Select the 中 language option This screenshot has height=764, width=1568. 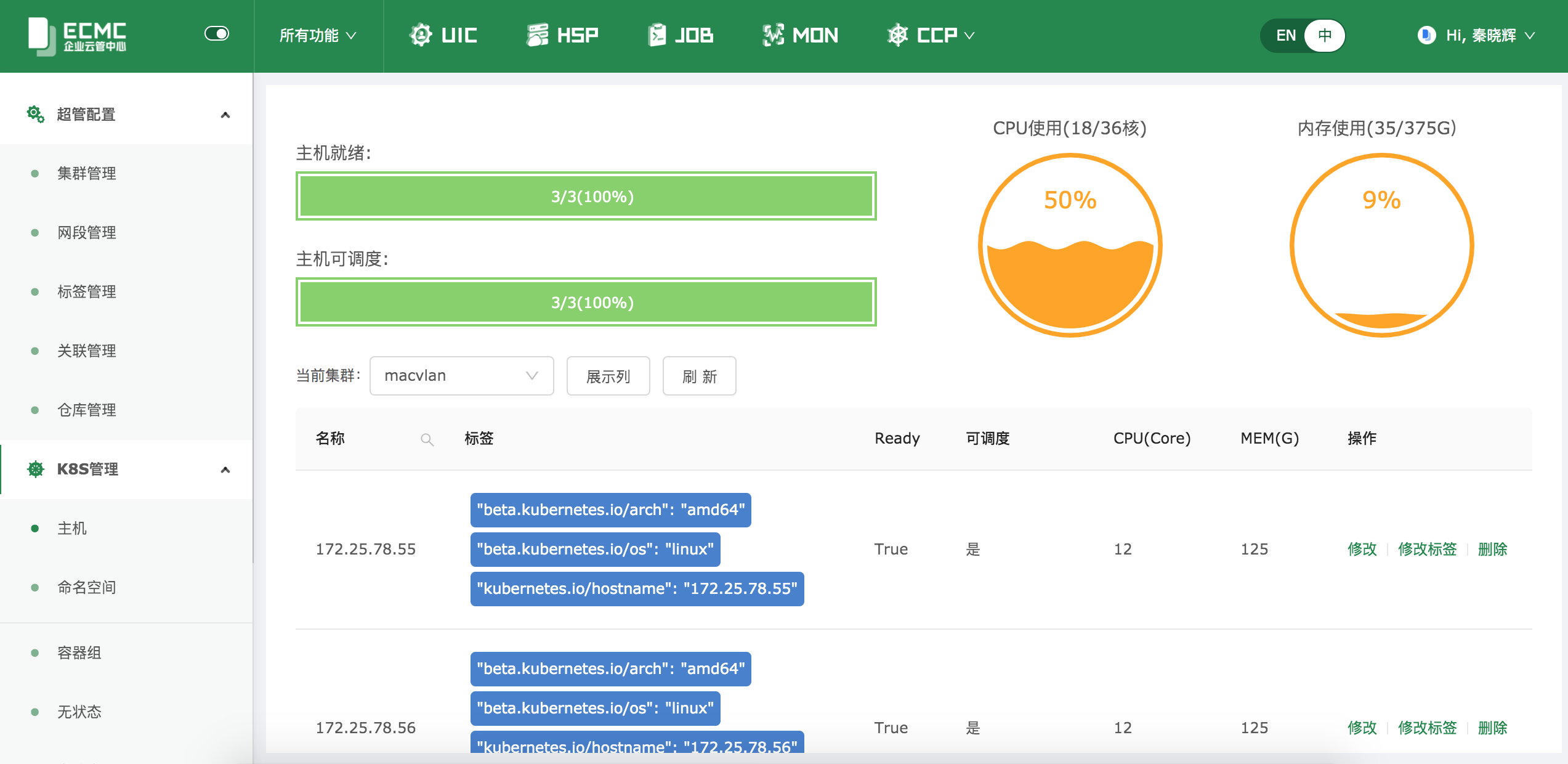pyautogui.click(x=1324, y=35)
